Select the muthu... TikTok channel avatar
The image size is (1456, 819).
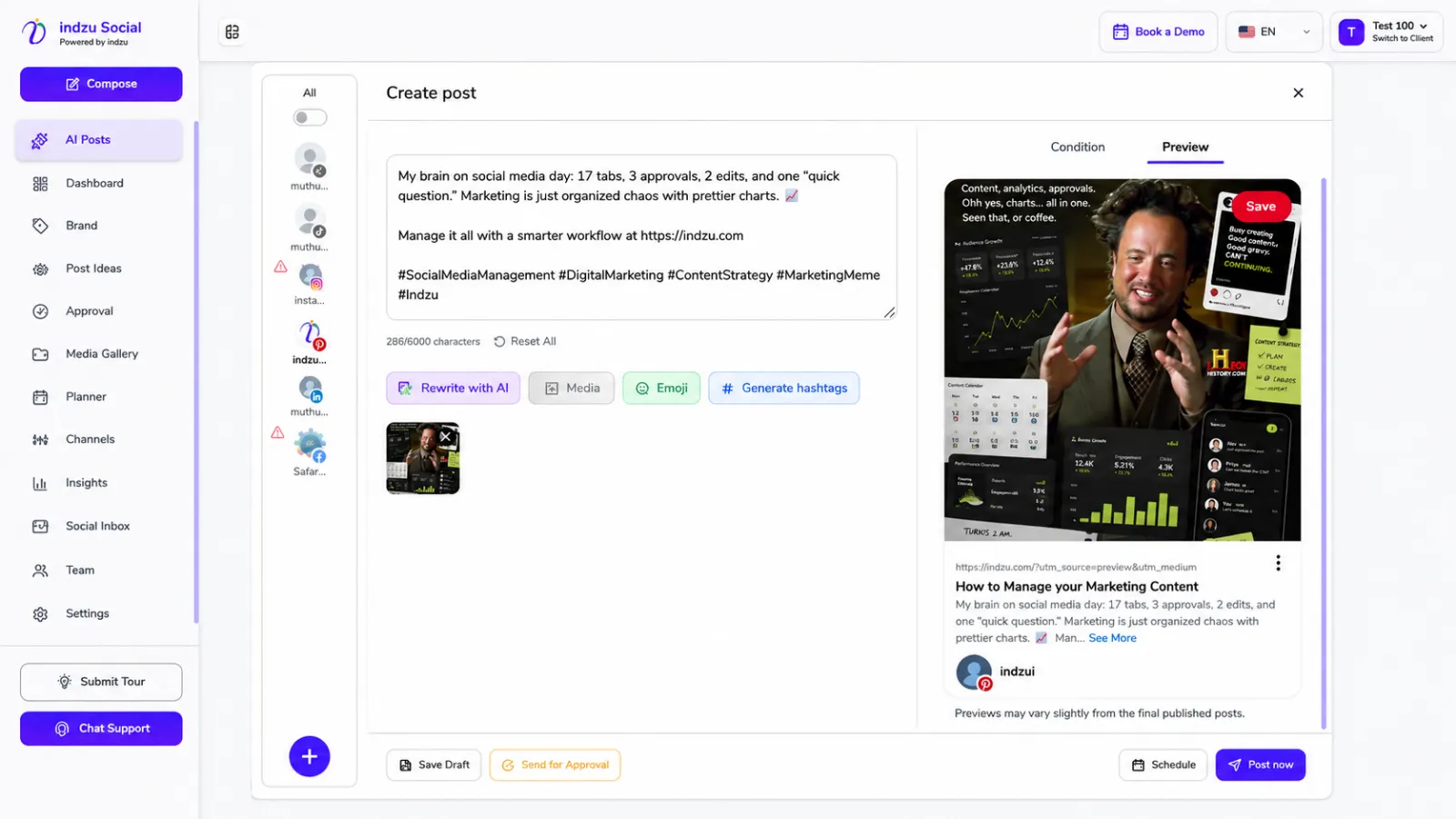point(310,220)
